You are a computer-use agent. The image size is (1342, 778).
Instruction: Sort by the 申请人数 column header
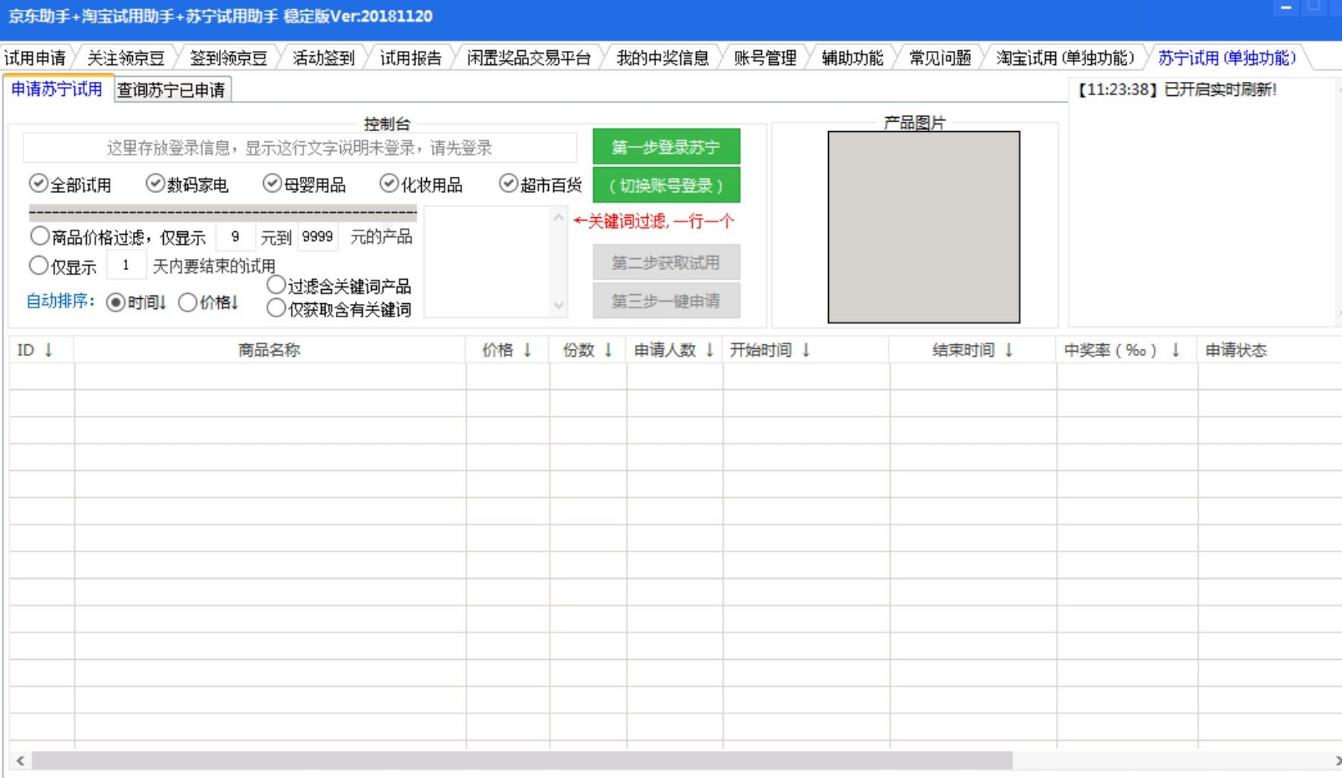[x=675, y=350]
